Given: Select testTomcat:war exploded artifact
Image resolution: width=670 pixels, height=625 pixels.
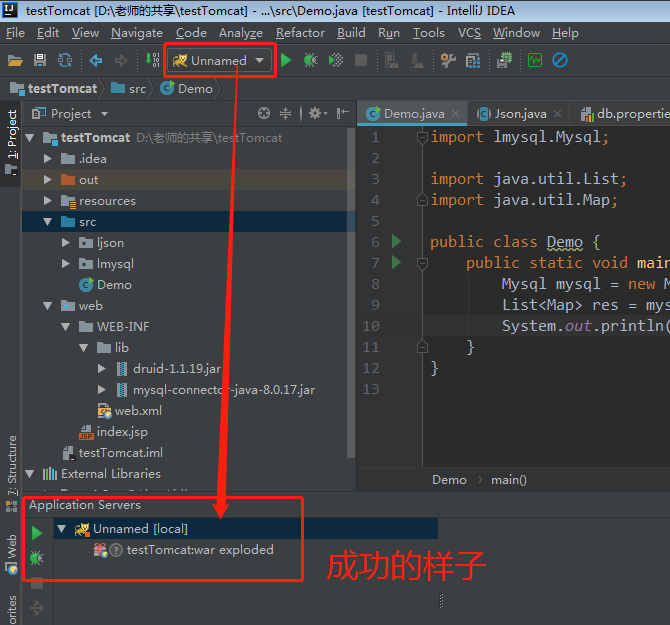Looking at the screenshot, I should point(184,550).
